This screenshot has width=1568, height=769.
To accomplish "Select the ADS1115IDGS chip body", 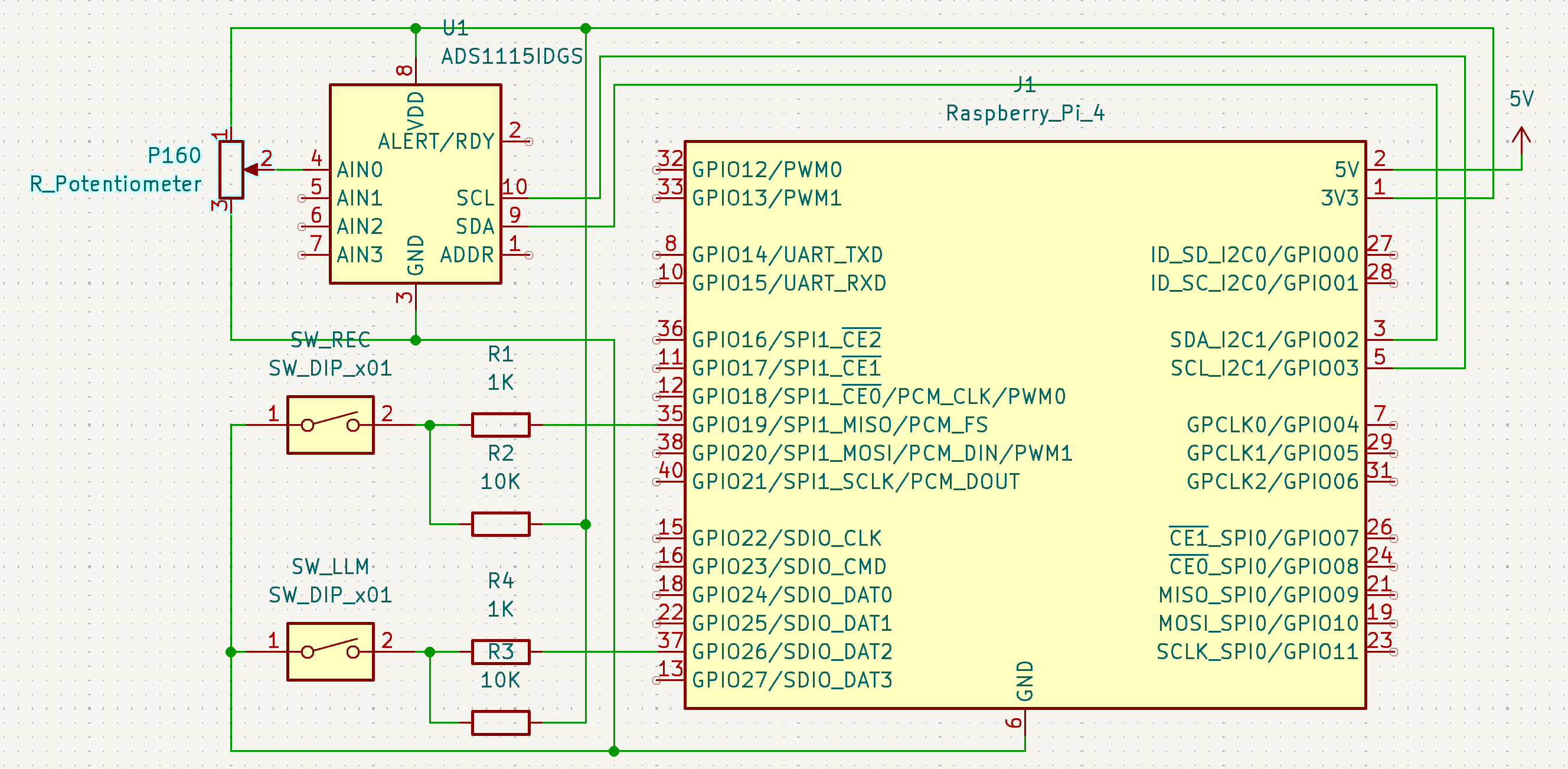I will 415,184.
